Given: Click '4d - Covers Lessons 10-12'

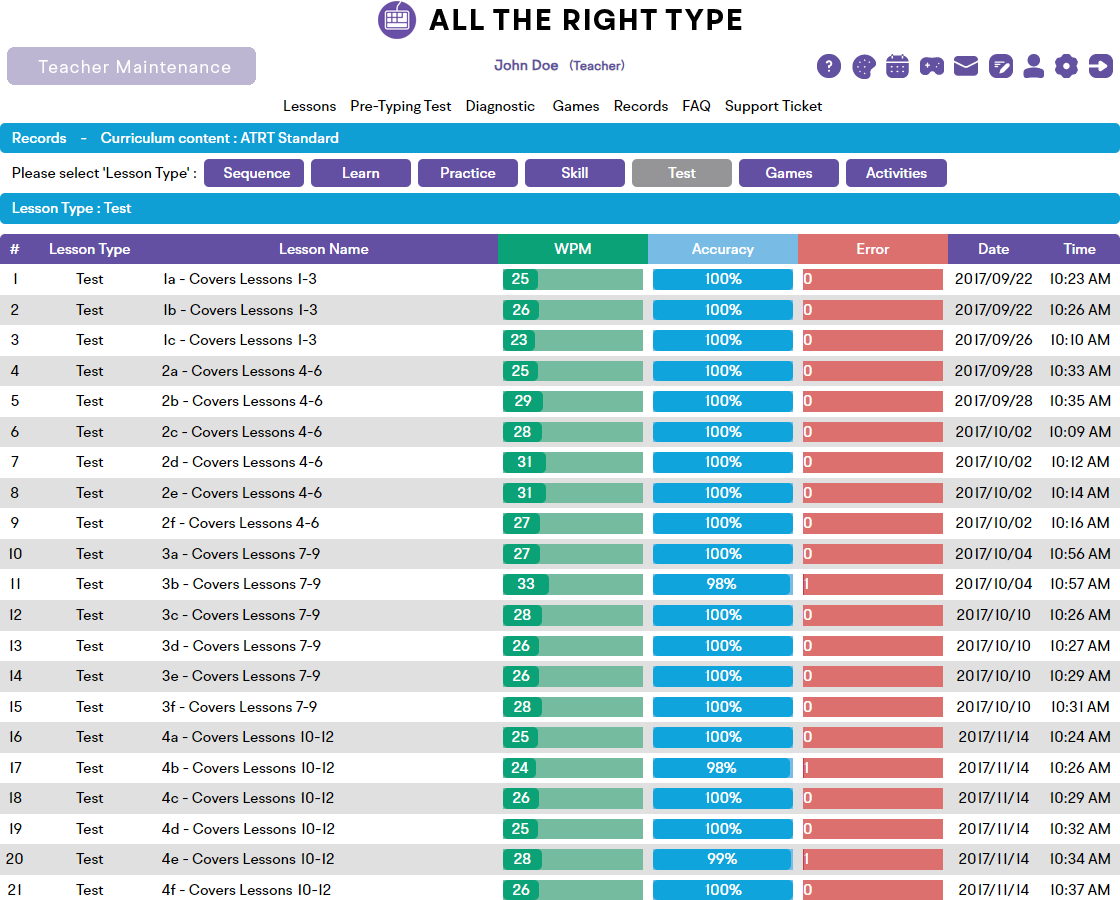Looking at the screenshot, I should pos(248,829).
